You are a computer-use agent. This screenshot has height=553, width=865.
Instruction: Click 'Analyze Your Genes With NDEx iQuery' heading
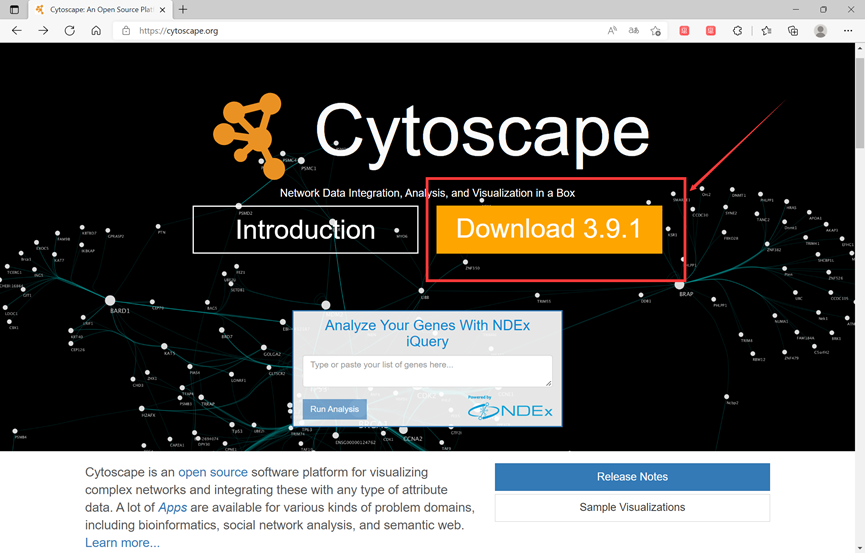point(428,333)
